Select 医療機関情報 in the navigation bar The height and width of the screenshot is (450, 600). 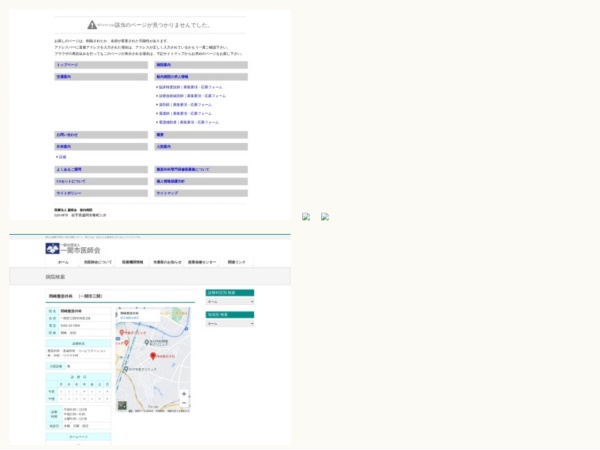click(132, 262)
